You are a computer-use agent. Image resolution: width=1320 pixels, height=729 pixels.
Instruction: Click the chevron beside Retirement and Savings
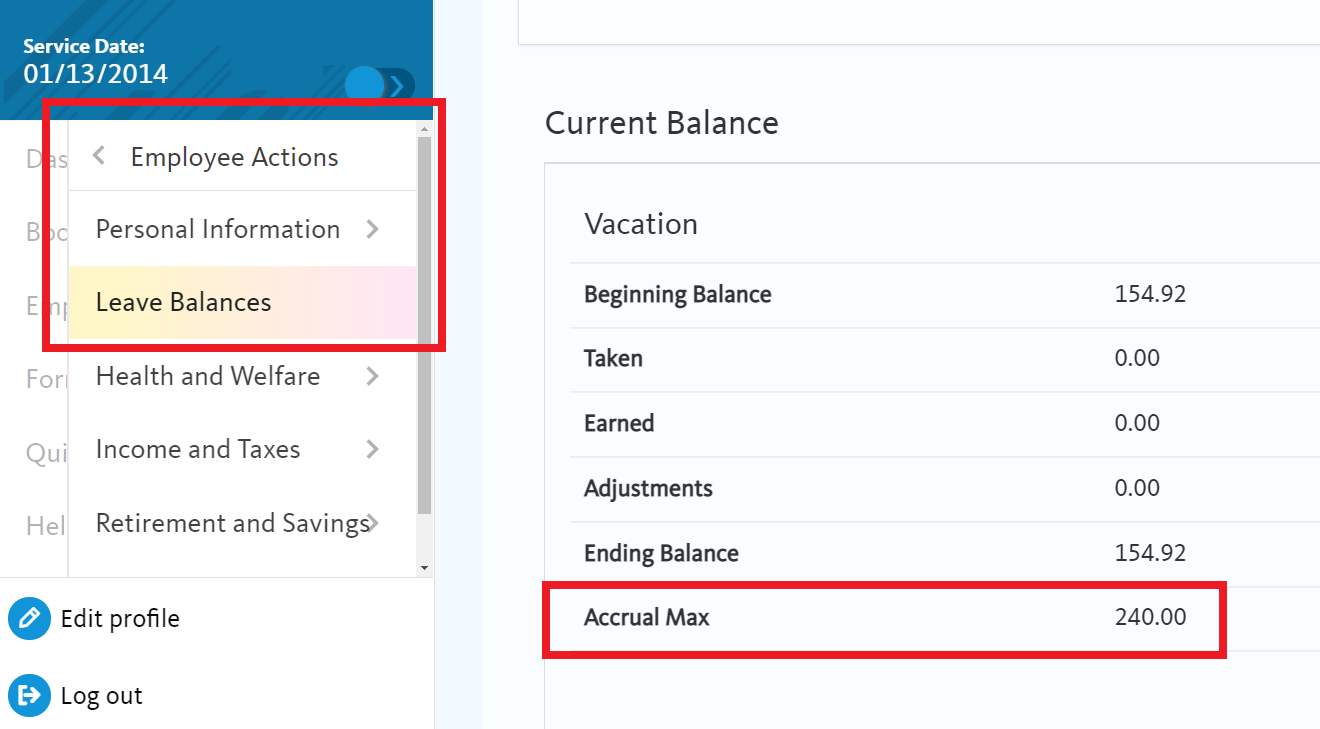tap(373, 522)
